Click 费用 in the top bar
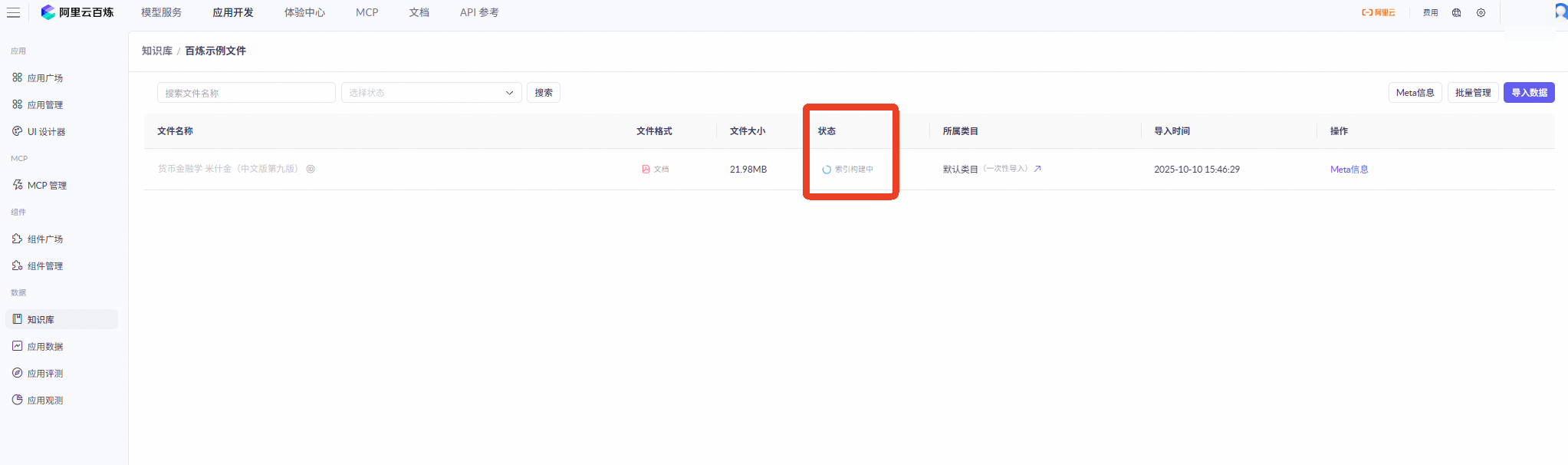 [x=1430, y=13]
